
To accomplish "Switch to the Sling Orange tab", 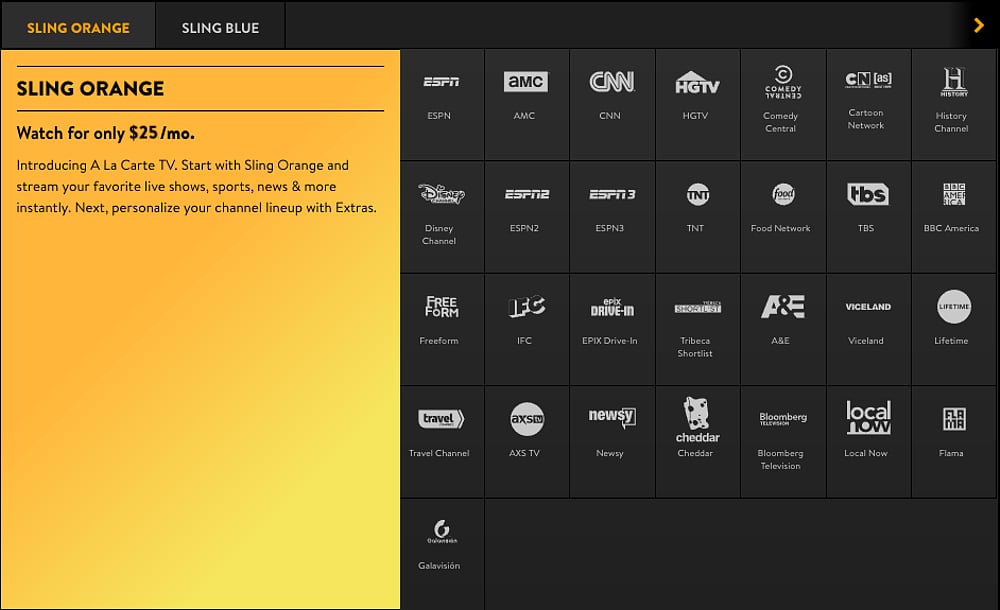I will pos(78,27).
